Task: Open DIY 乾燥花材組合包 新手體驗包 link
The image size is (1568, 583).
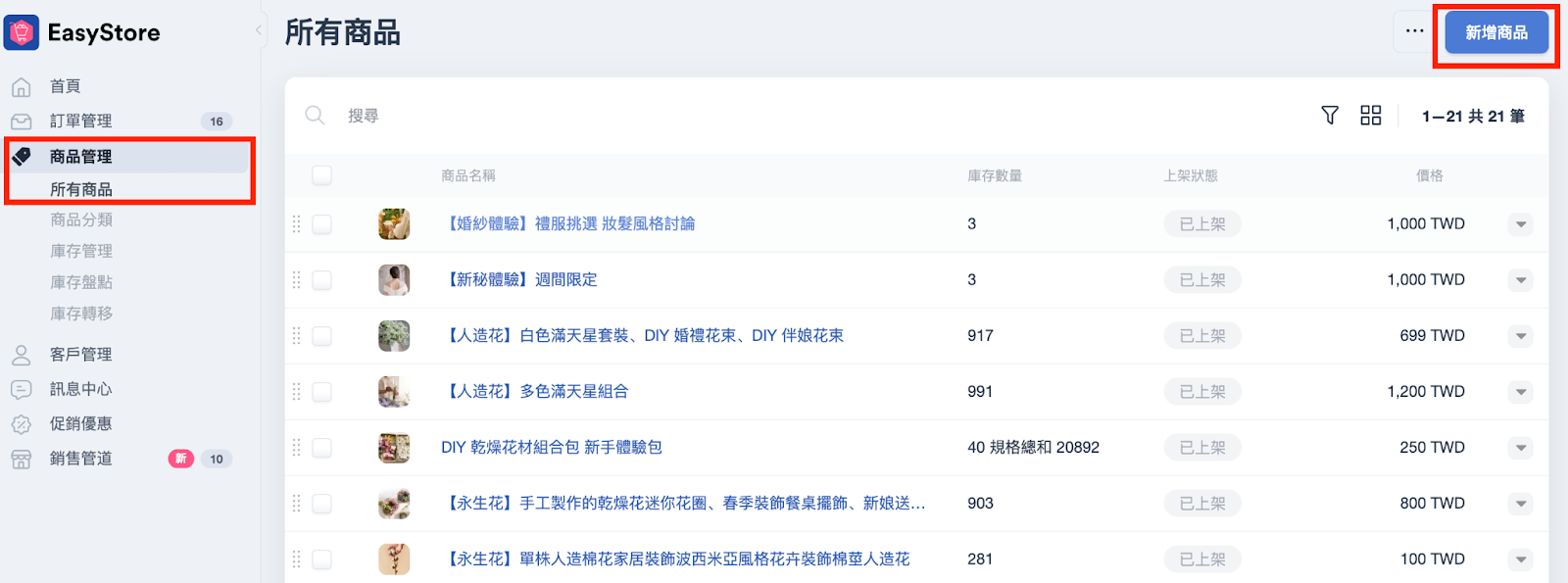Action: [552, 447]
